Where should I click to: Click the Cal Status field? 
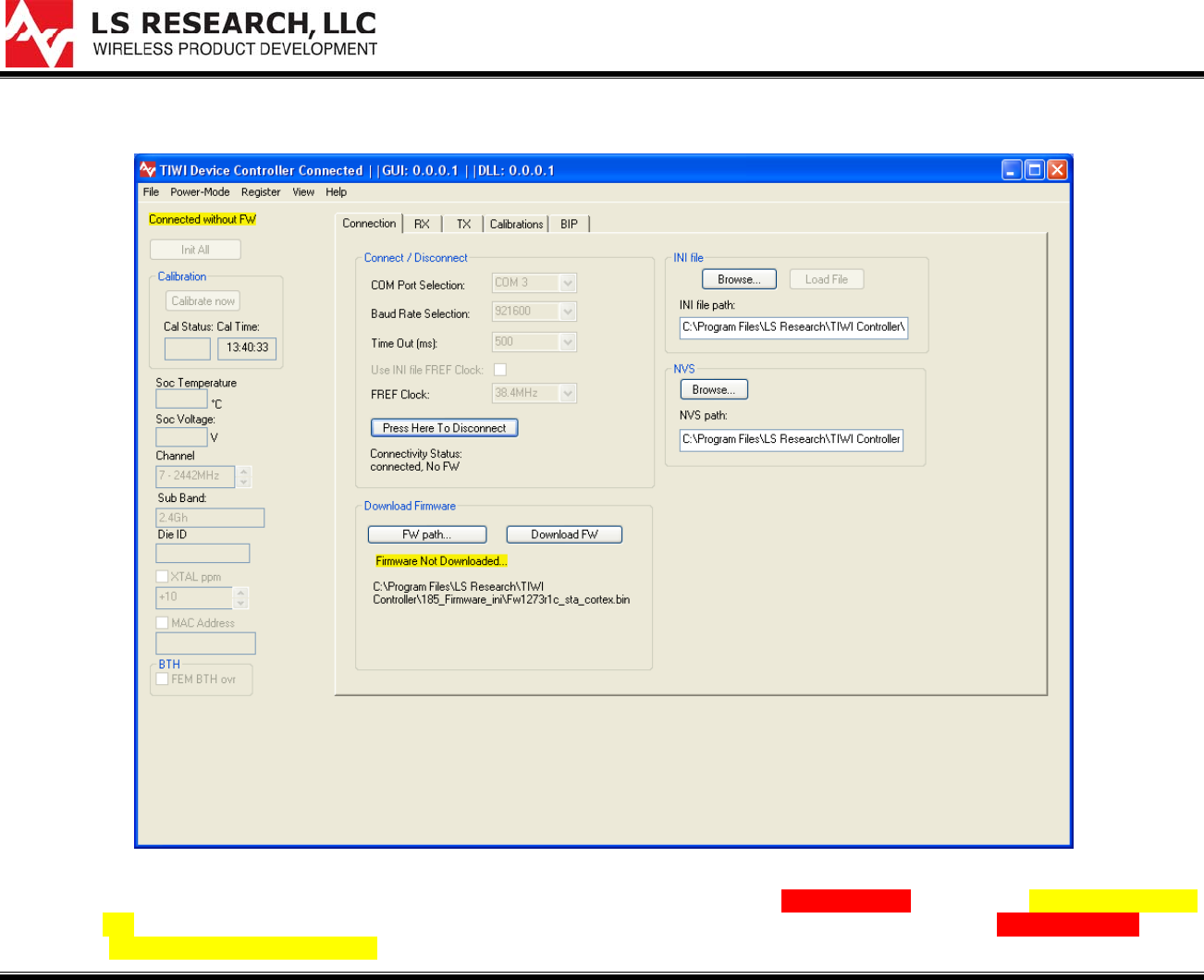pyautogui.click(x=188, y=349)
